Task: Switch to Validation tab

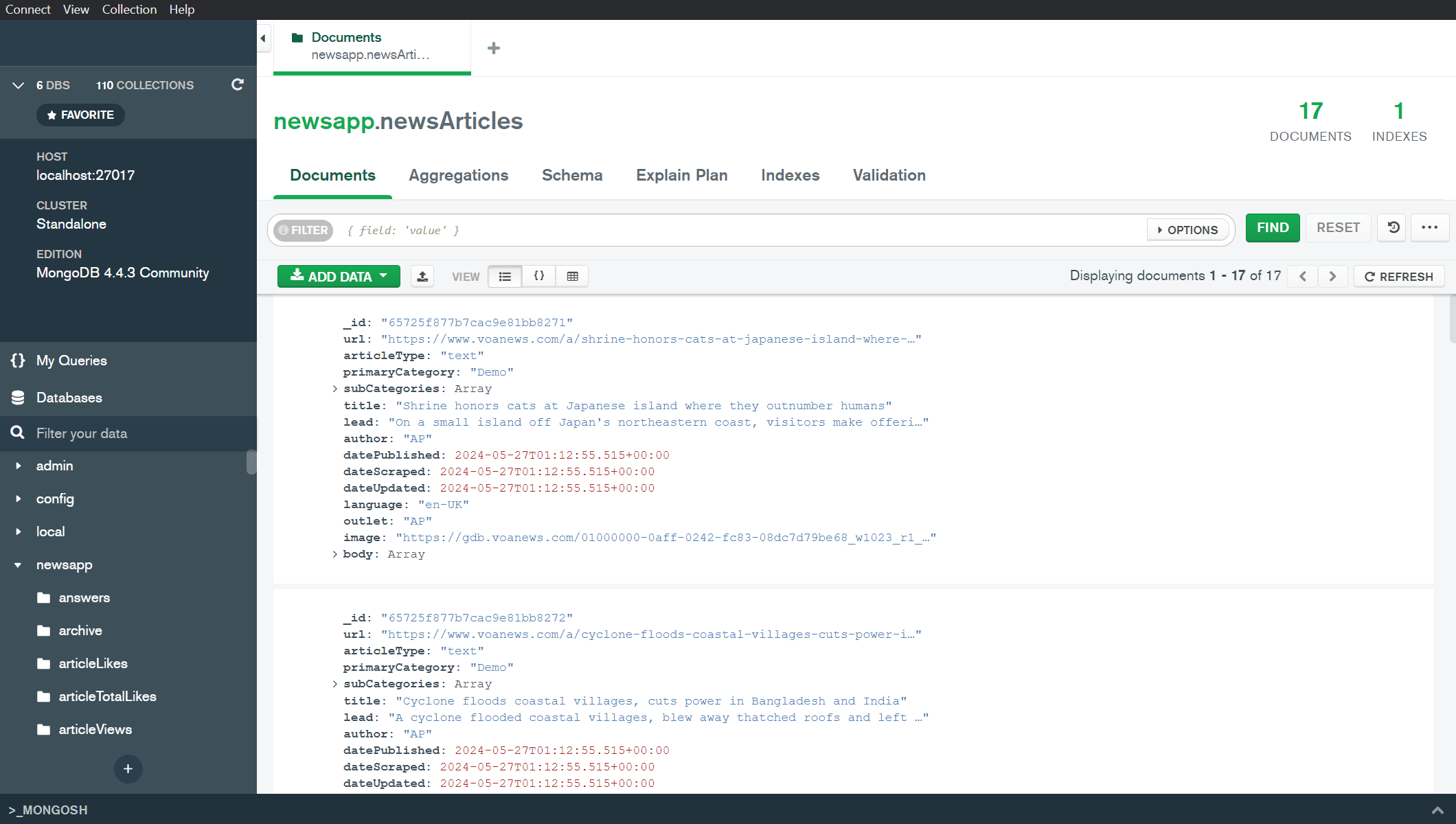Action: [889, 175]
